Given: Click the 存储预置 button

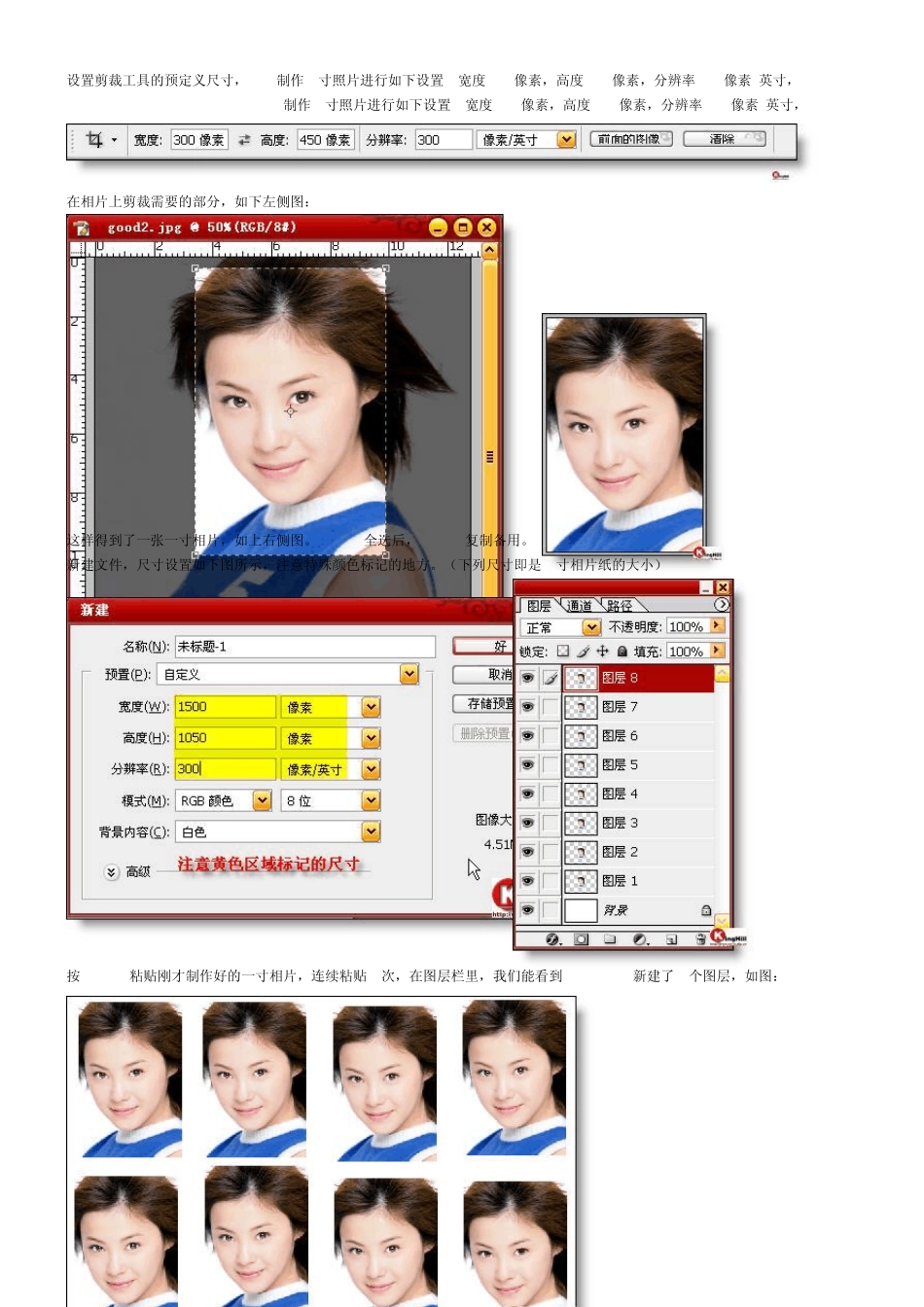Looking at the screenshot, I should [483, 704].
